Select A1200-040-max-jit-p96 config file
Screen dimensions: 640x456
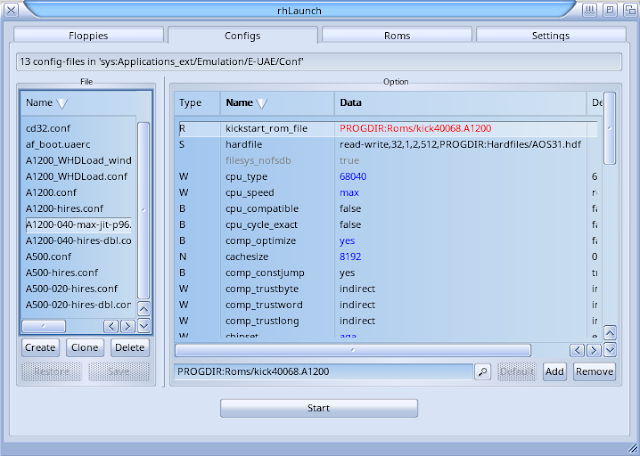point(78,225)
